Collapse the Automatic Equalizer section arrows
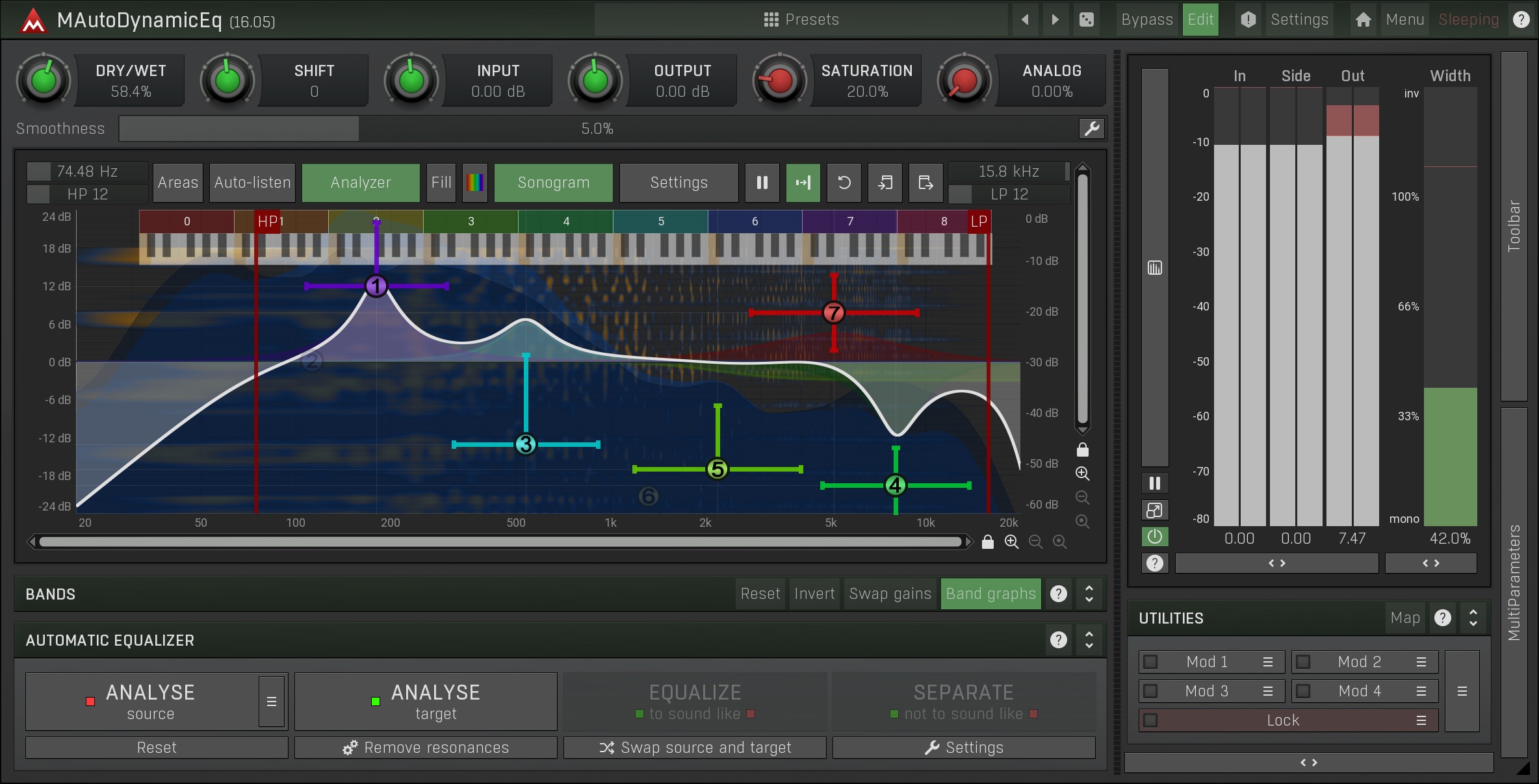 pos(1089,640)
